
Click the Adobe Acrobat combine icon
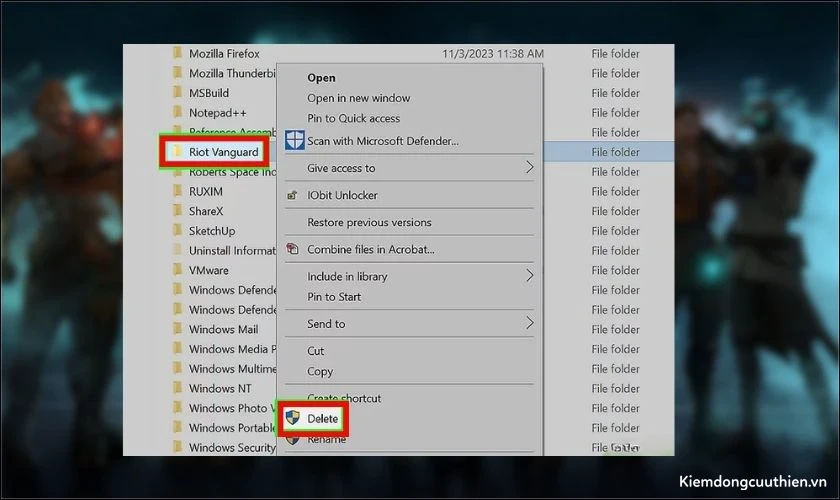(x=292, y=249)
